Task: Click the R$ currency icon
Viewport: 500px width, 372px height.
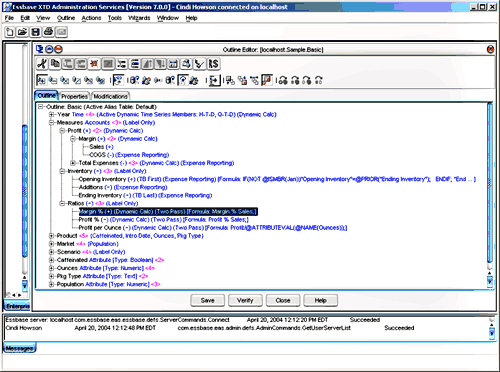Action: pos(213,64)
